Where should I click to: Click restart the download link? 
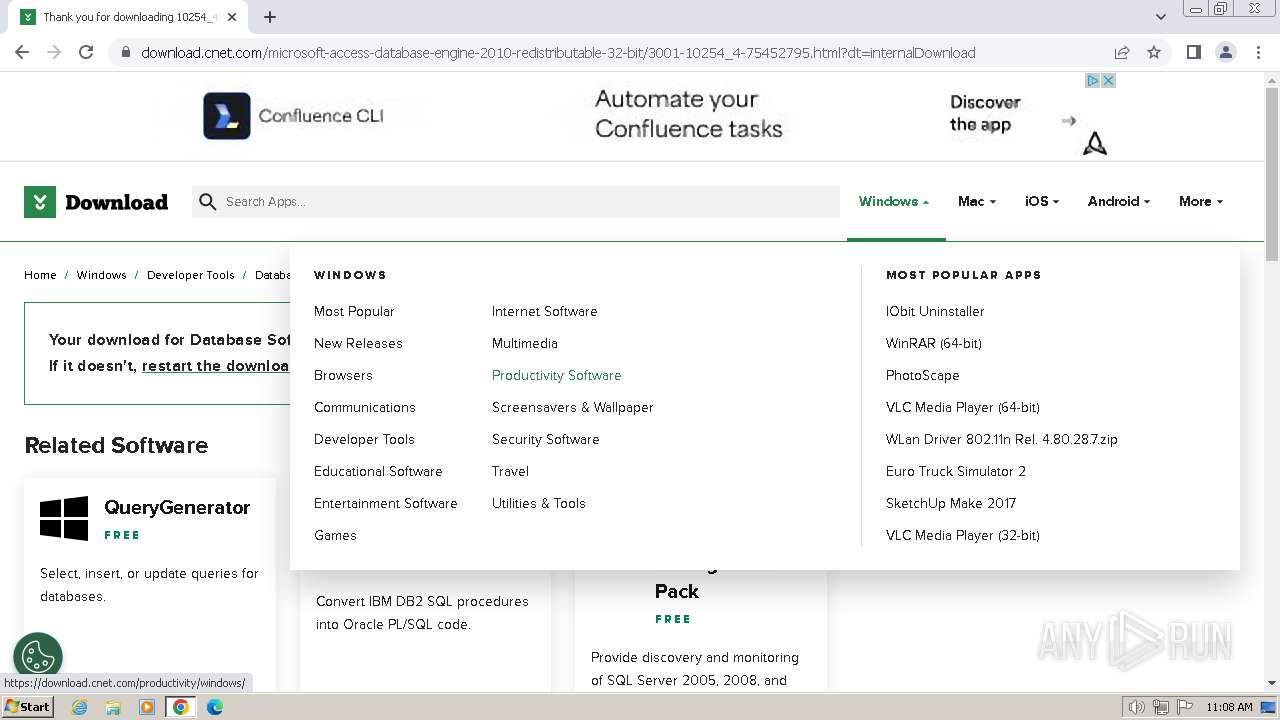coord(216,366)
